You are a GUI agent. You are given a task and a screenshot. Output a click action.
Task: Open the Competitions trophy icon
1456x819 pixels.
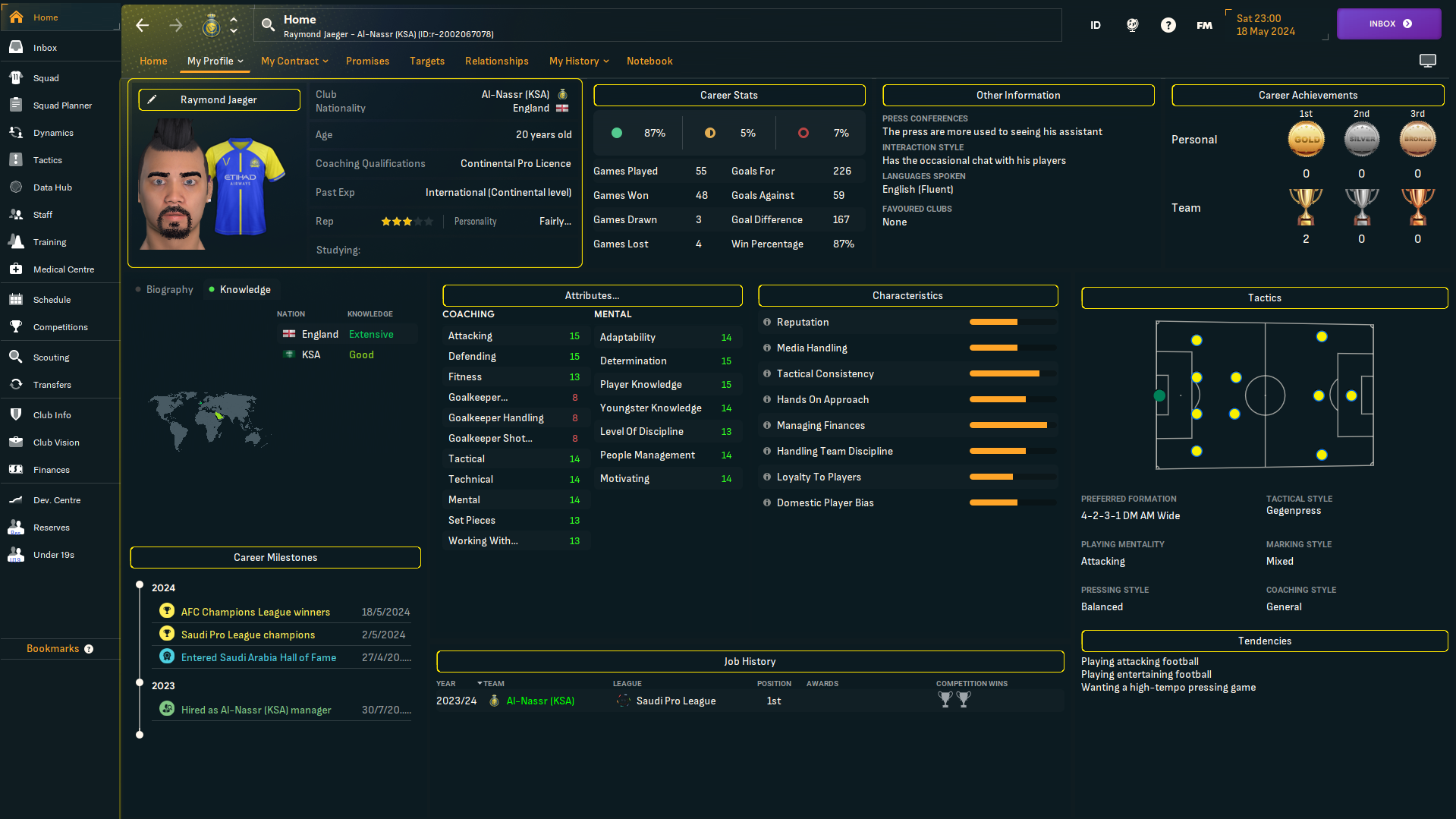[x=16, y=326]
